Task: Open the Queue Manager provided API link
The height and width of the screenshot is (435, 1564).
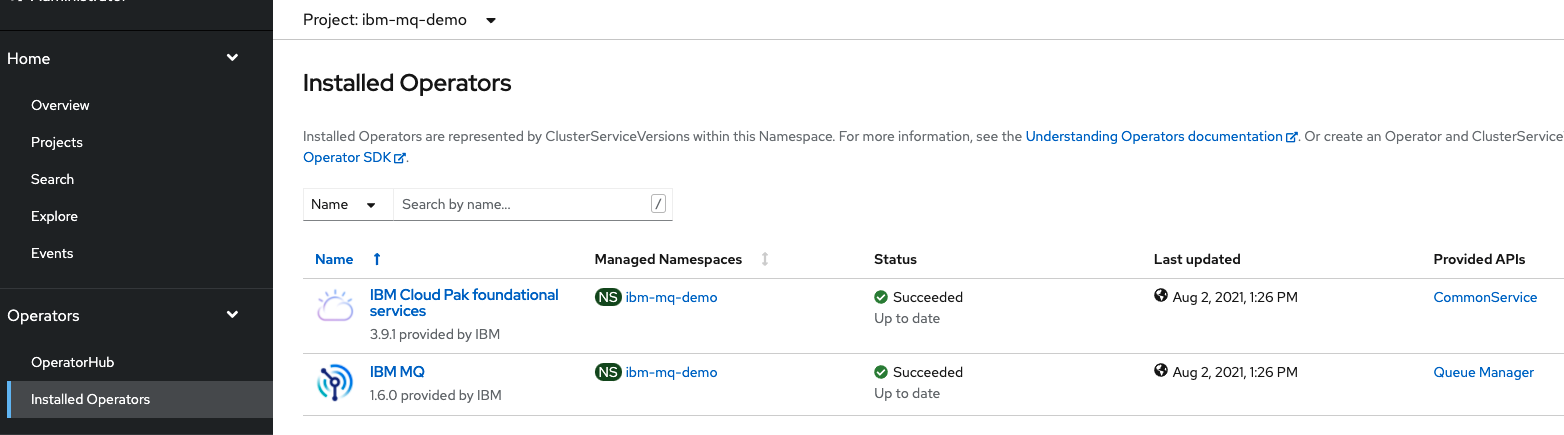Action: pyautogui.click(x=1483, y=372)
